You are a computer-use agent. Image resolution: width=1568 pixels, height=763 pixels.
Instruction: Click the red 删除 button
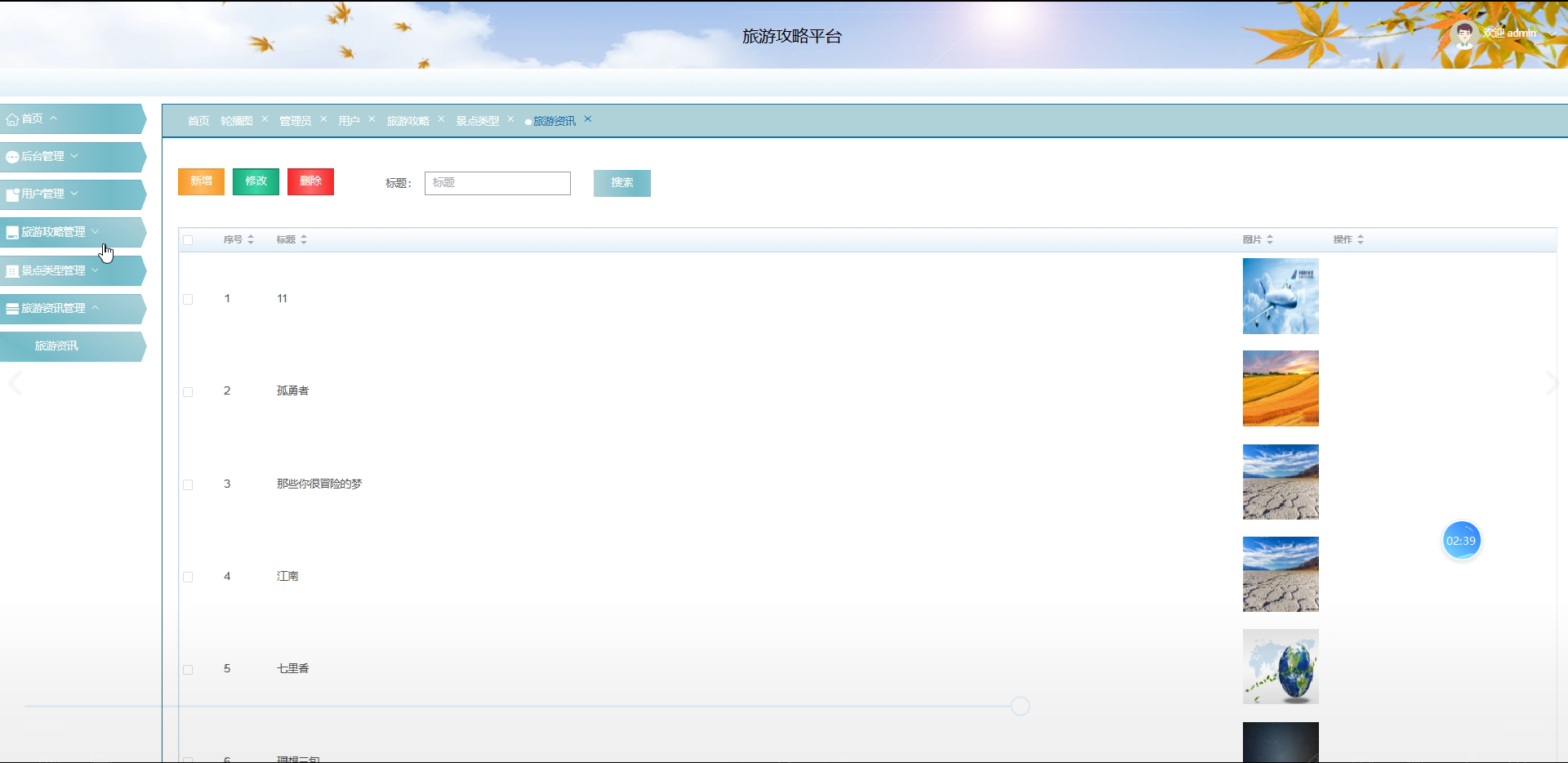tap(310, 181)
